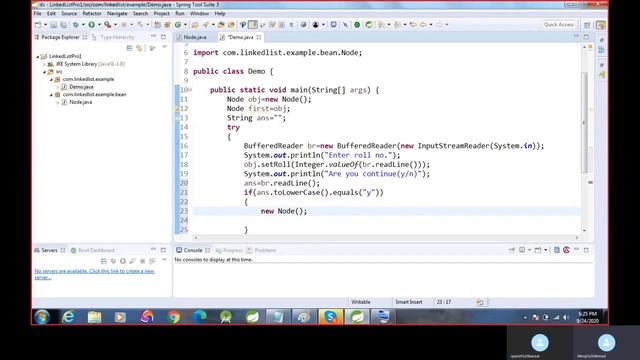
Task: Click line 23 new Node() code
Action: pos(284,211)
